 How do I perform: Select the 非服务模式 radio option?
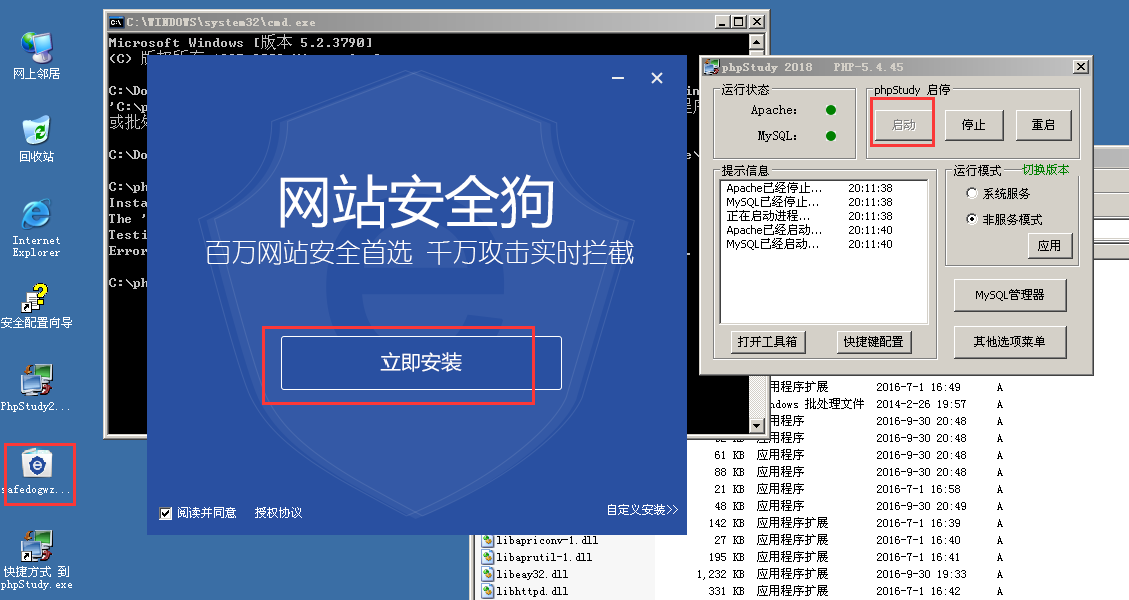(972, 219)
